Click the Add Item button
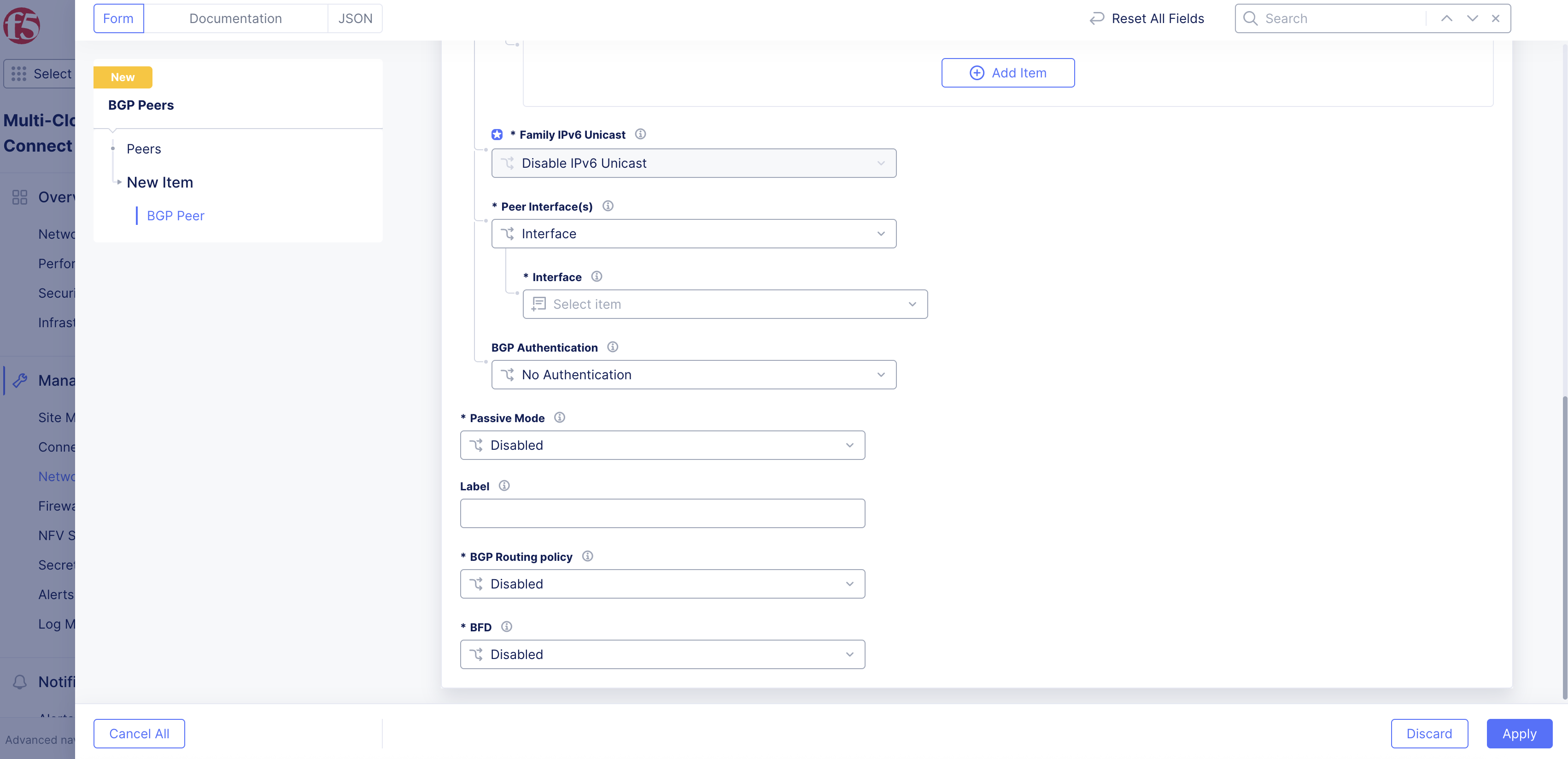The height and width of the screenshot is (759, 1568). tap(1007, 72)
